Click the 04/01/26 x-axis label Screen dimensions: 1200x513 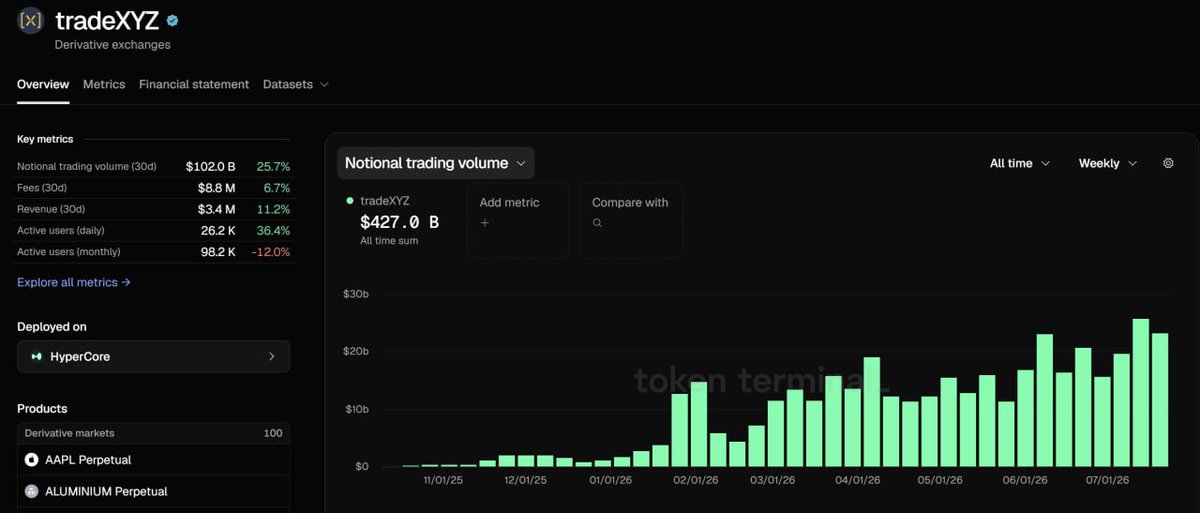coord(857,480)
